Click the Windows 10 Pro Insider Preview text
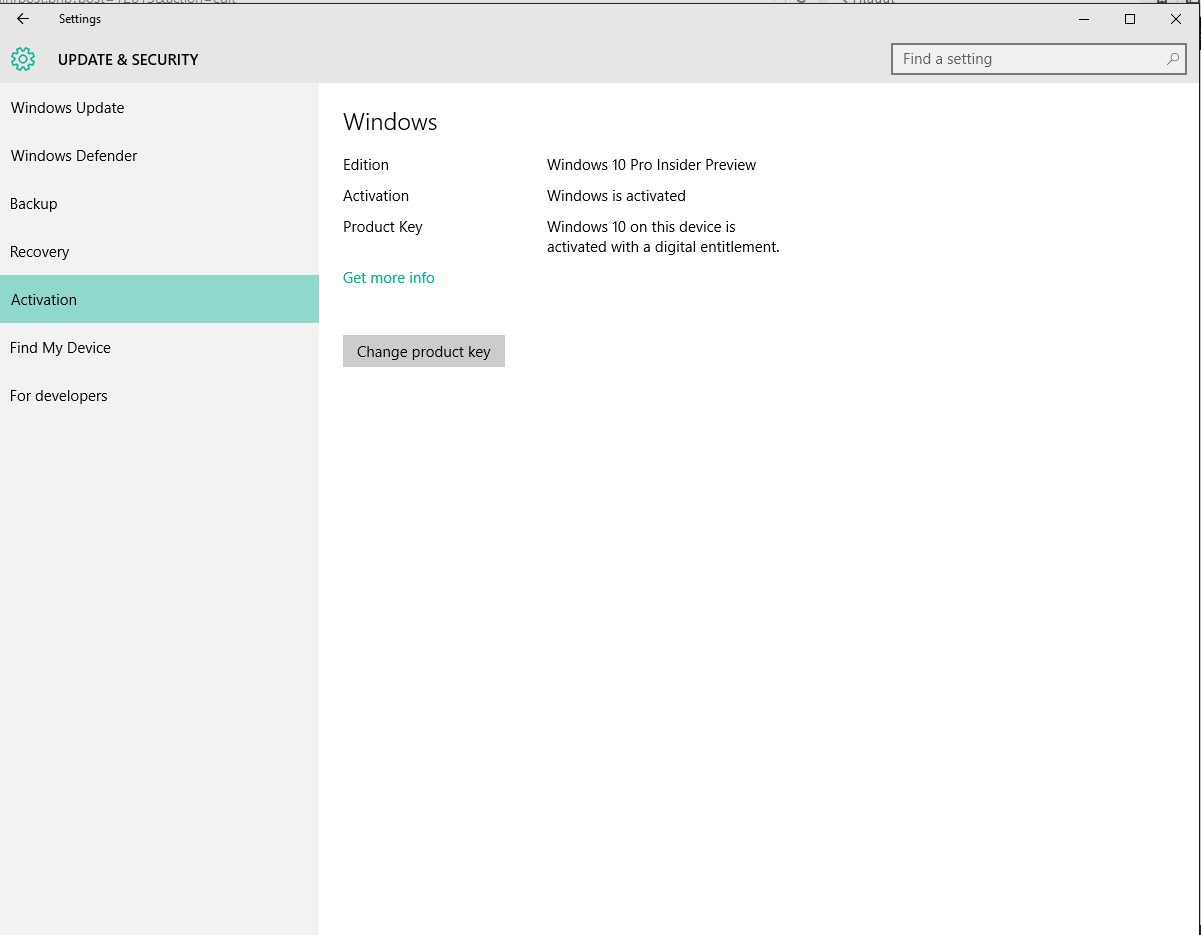Screen dimensions: 1201x935 [x=651, y=165]
